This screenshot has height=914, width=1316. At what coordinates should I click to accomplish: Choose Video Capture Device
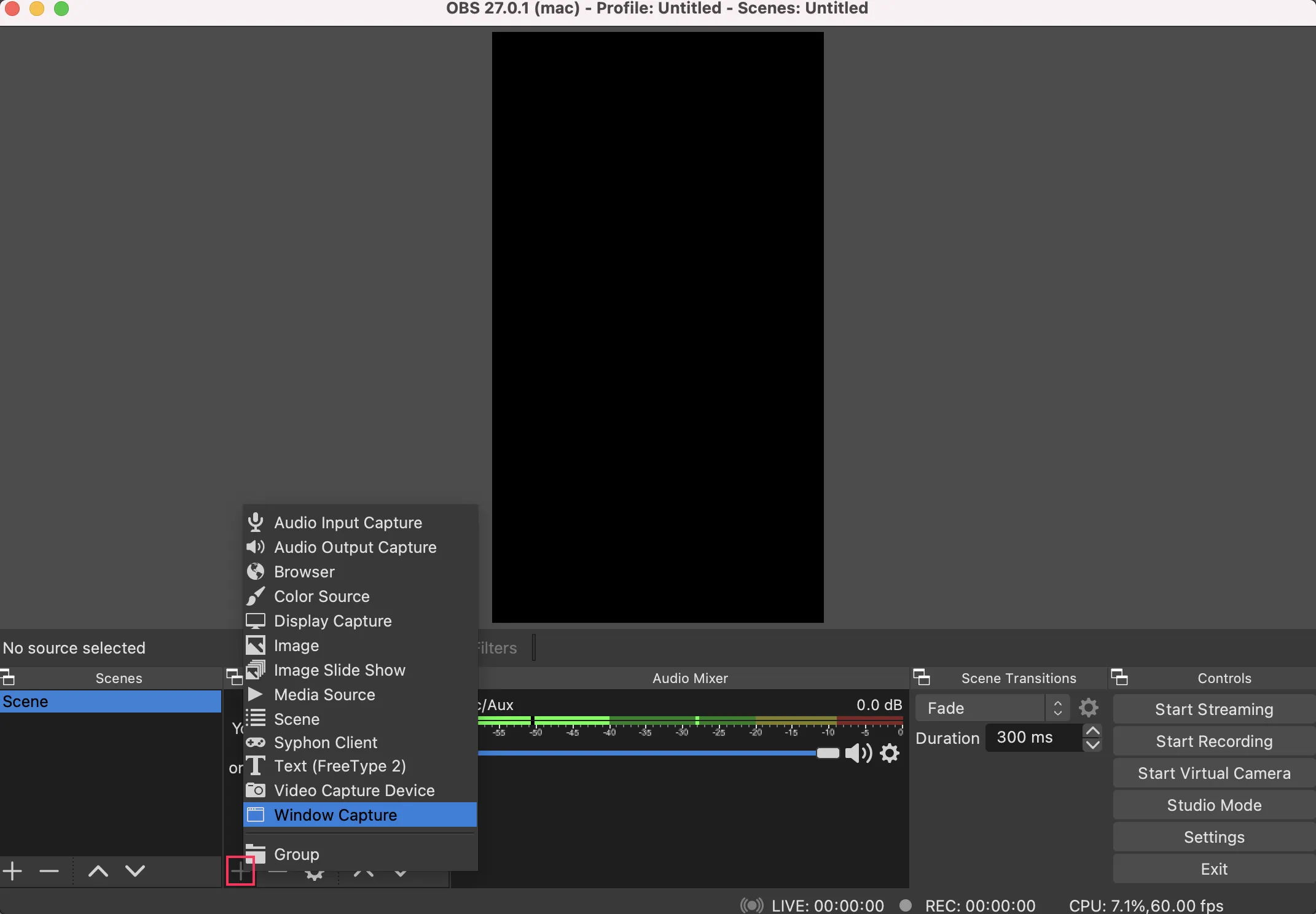[360, 791]
